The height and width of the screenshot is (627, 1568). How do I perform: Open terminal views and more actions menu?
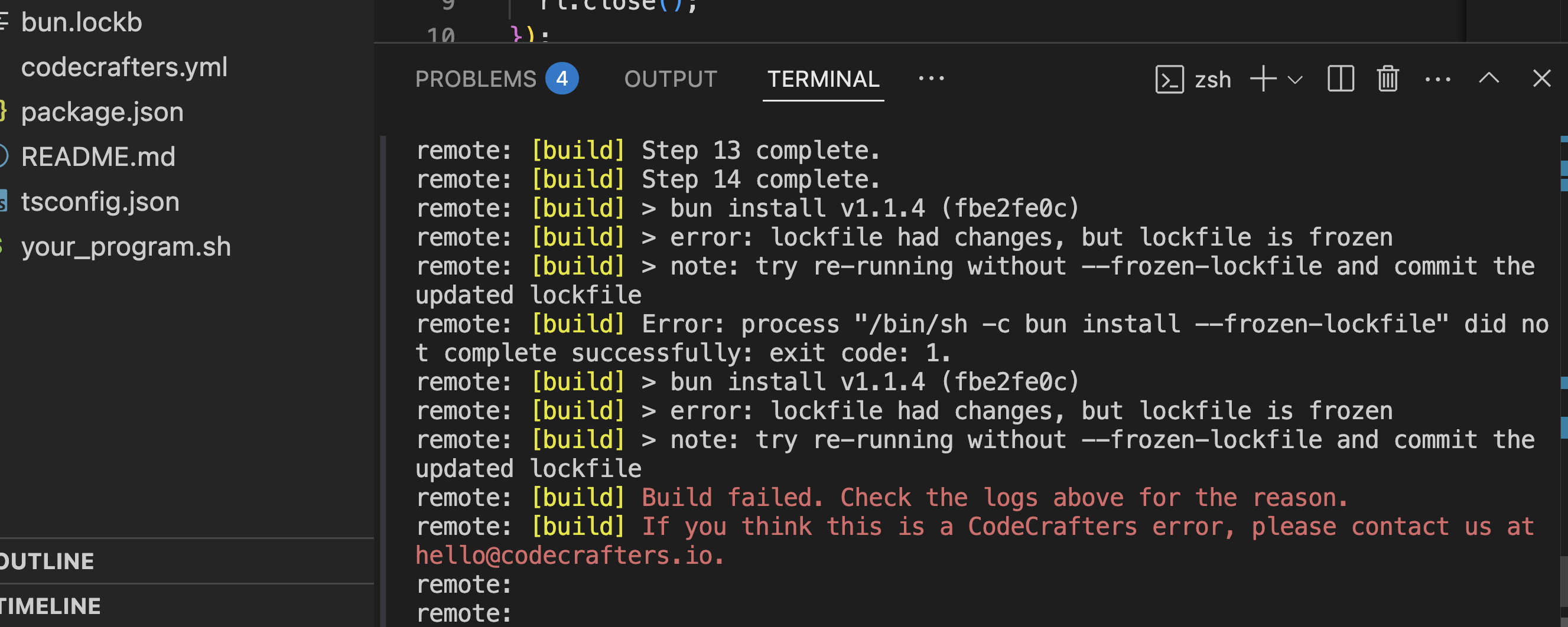tap(1438, 79)
